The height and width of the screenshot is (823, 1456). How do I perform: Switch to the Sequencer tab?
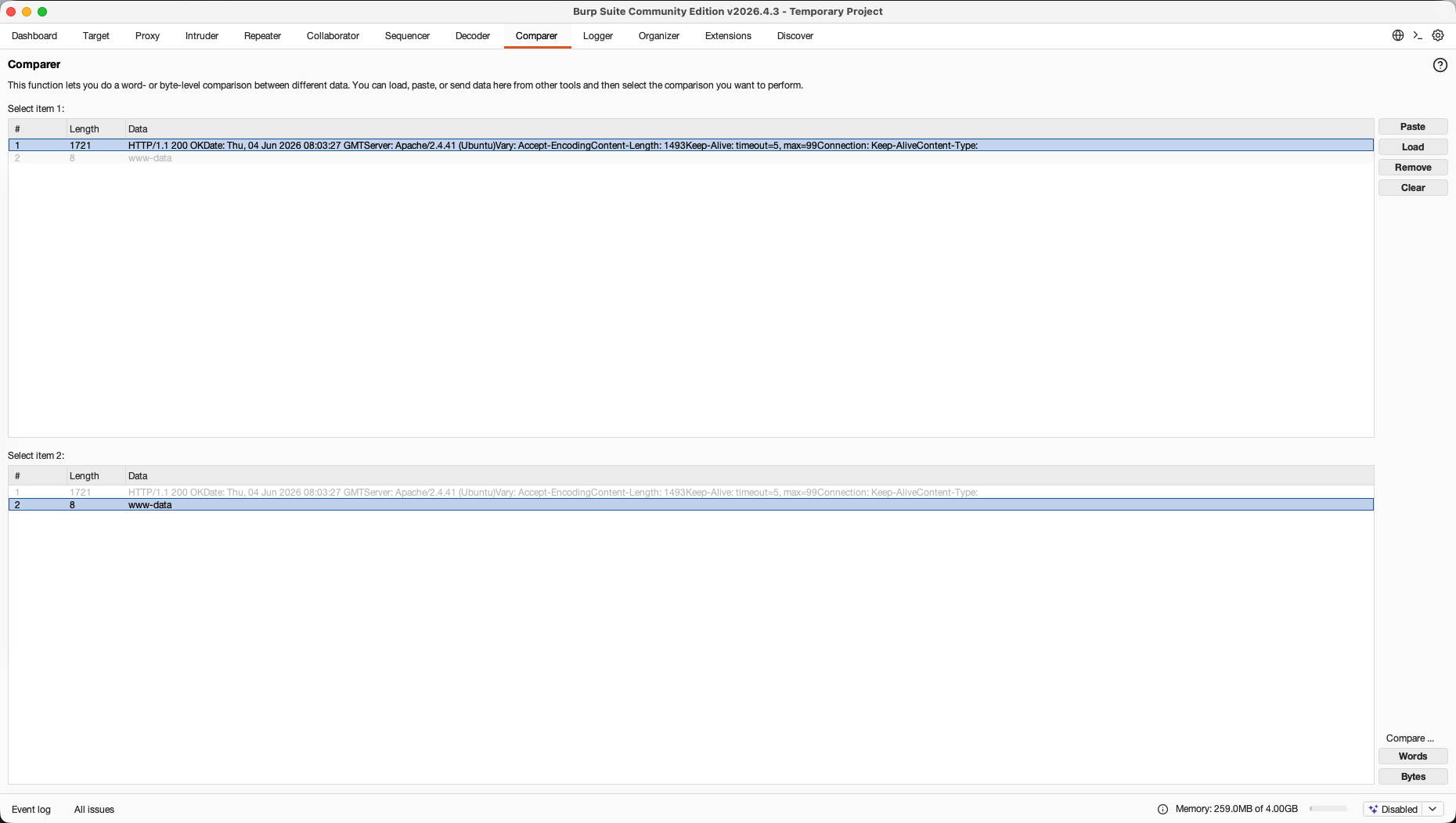(407, 36)
